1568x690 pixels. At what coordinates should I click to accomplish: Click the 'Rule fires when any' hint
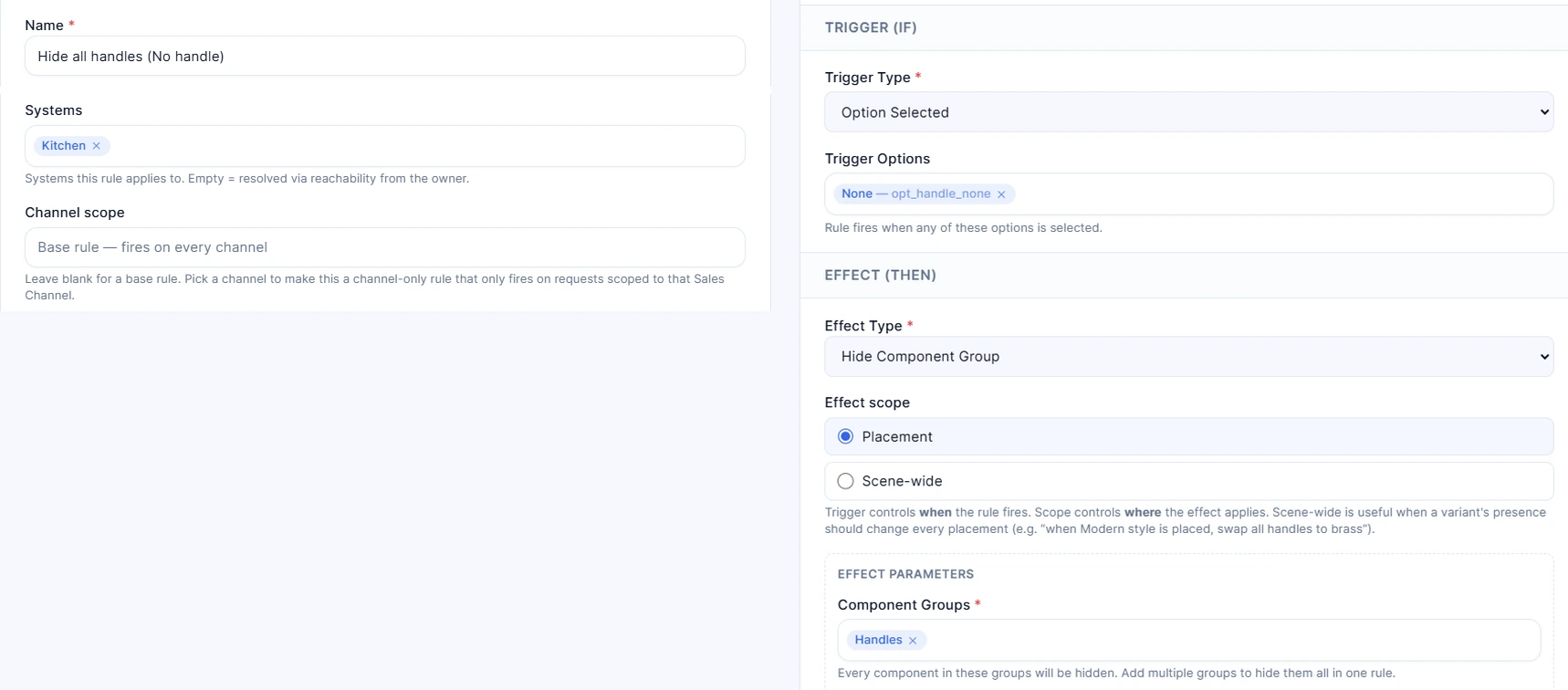click(x=963, y=228)
